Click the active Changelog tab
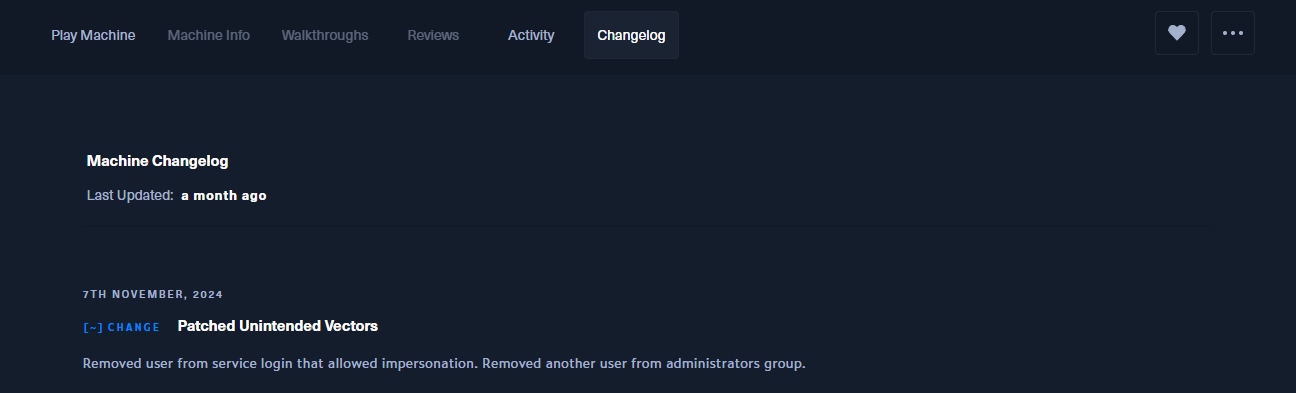The height and width of the screenshot is (393, 1296). [x=631, y=35]
